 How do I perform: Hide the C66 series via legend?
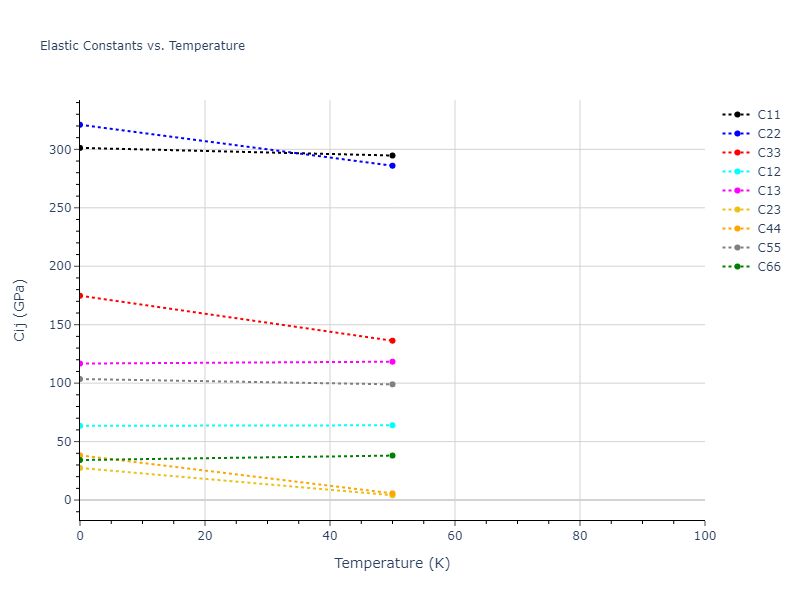768,267
